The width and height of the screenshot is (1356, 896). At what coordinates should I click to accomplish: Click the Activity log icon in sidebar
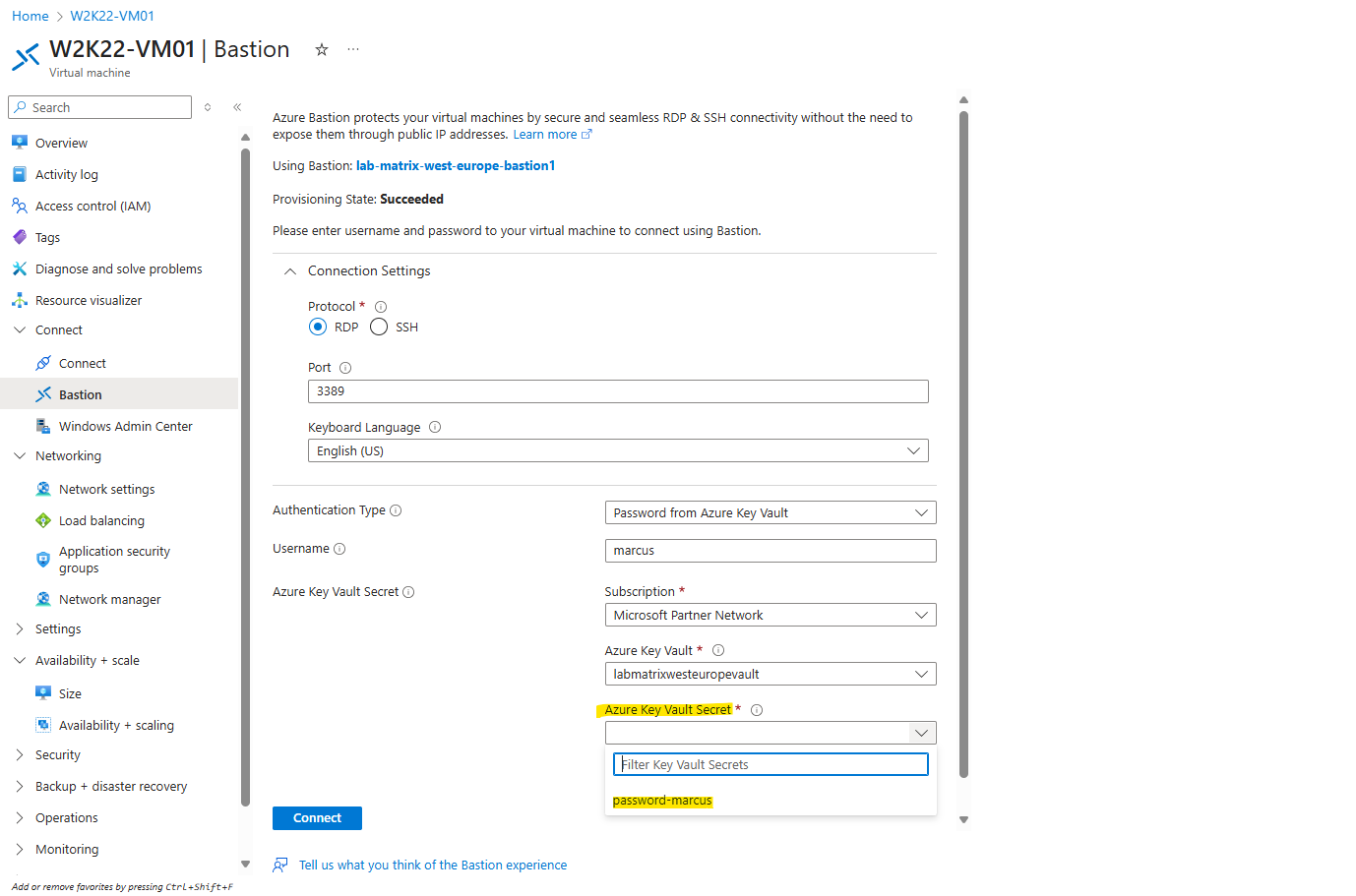tap(20, 174)
